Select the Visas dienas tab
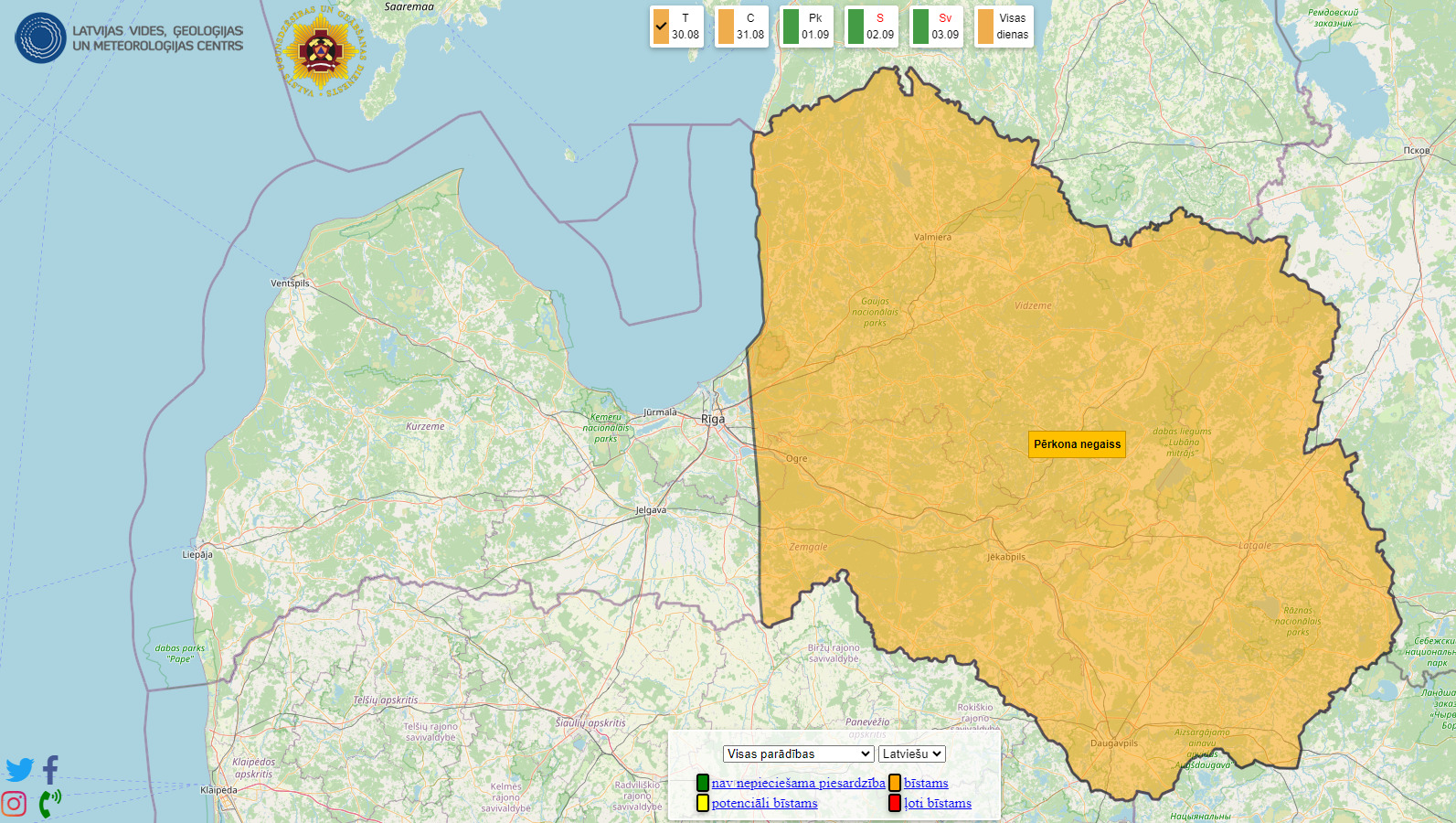Screen dimensions: 1456x823 tap(1004, 27)
